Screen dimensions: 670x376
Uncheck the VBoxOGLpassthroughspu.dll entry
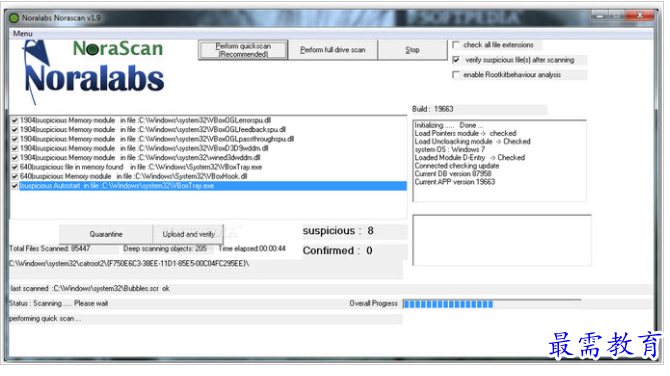tap(15, 139)
